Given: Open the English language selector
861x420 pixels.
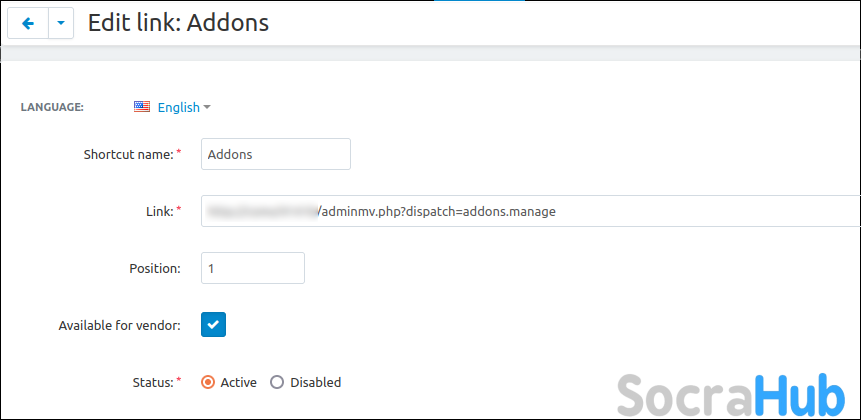Looking at the screenshot, I should (179, 107).
